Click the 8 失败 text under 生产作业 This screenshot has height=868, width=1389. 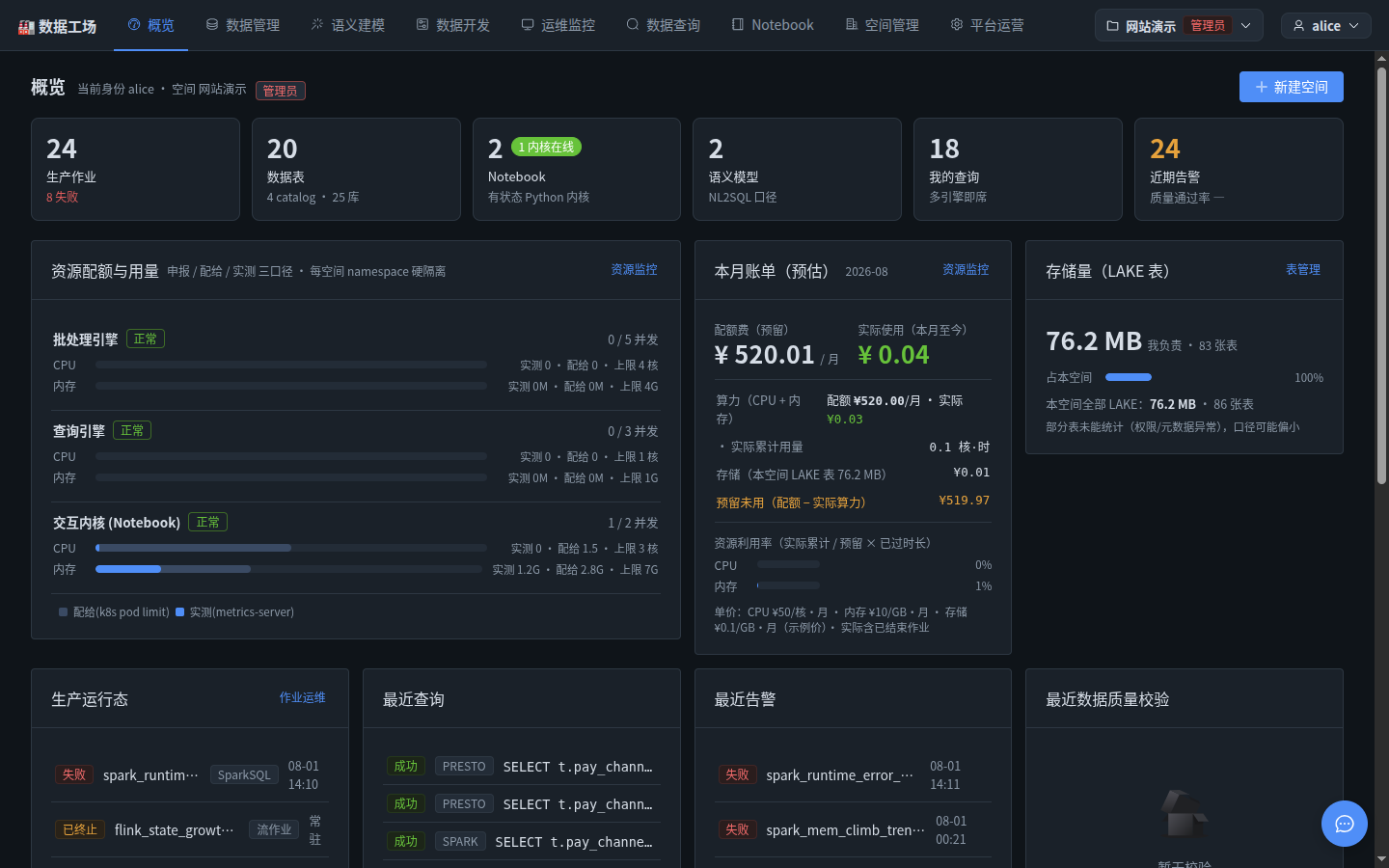click(x=63, y=197)
